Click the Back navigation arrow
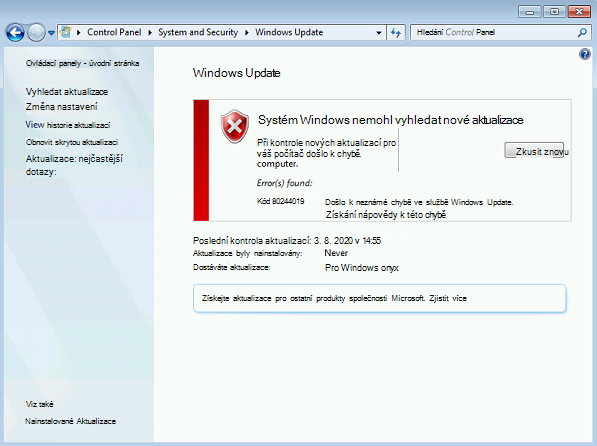The image size is (597, 446). 15,33
